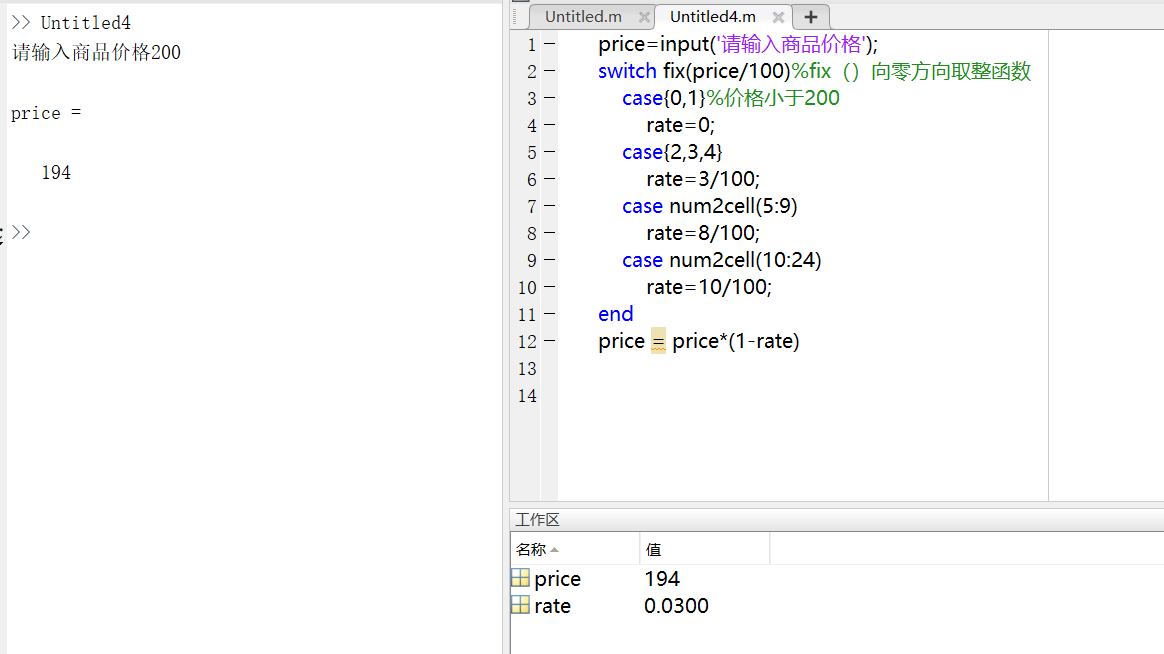Close the Untitled4.m tab
The image size is (1164, 654).
click(778, 17)
